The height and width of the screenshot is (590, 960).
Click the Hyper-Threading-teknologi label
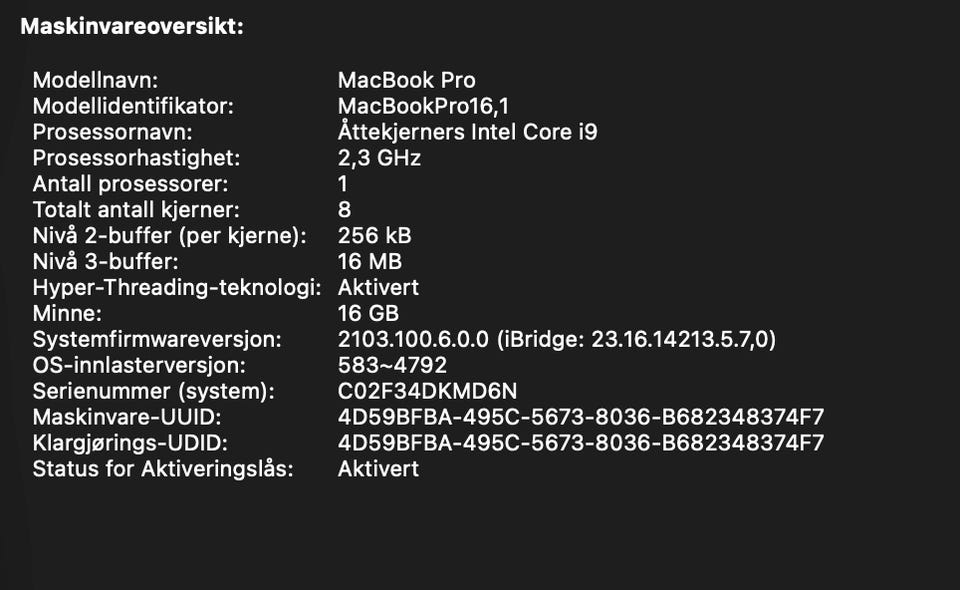(176, 288)
